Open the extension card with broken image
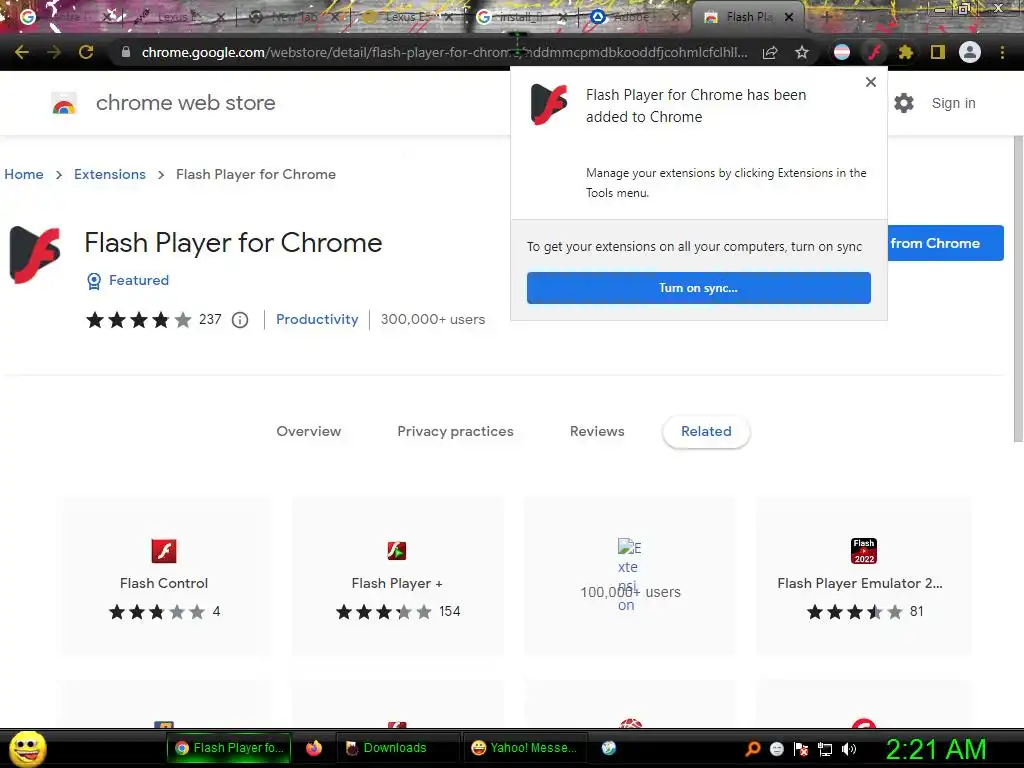This screenshot has width=1024, height=768. 630,576
